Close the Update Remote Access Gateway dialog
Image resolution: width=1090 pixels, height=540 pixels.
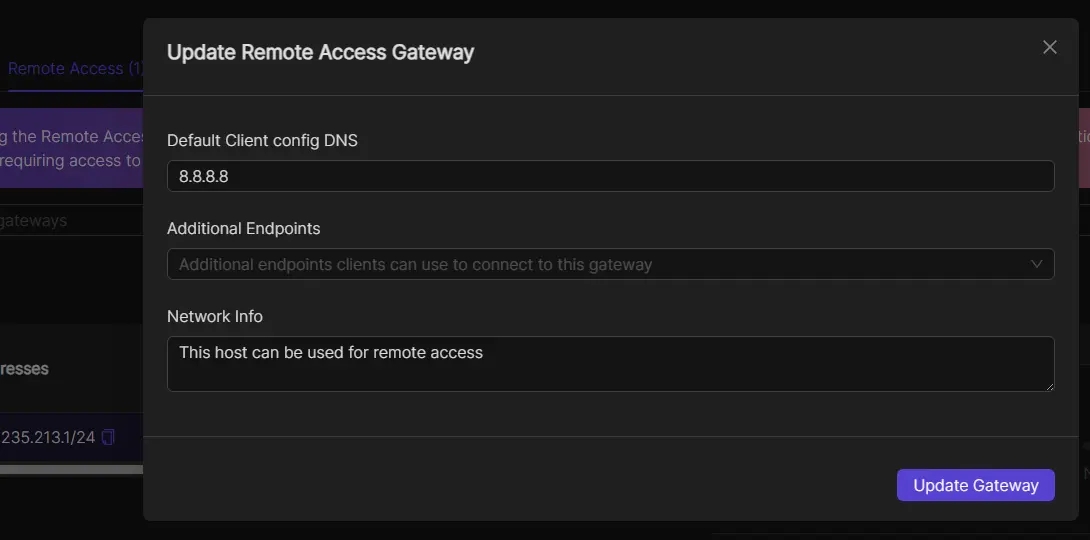[1049, 47]
